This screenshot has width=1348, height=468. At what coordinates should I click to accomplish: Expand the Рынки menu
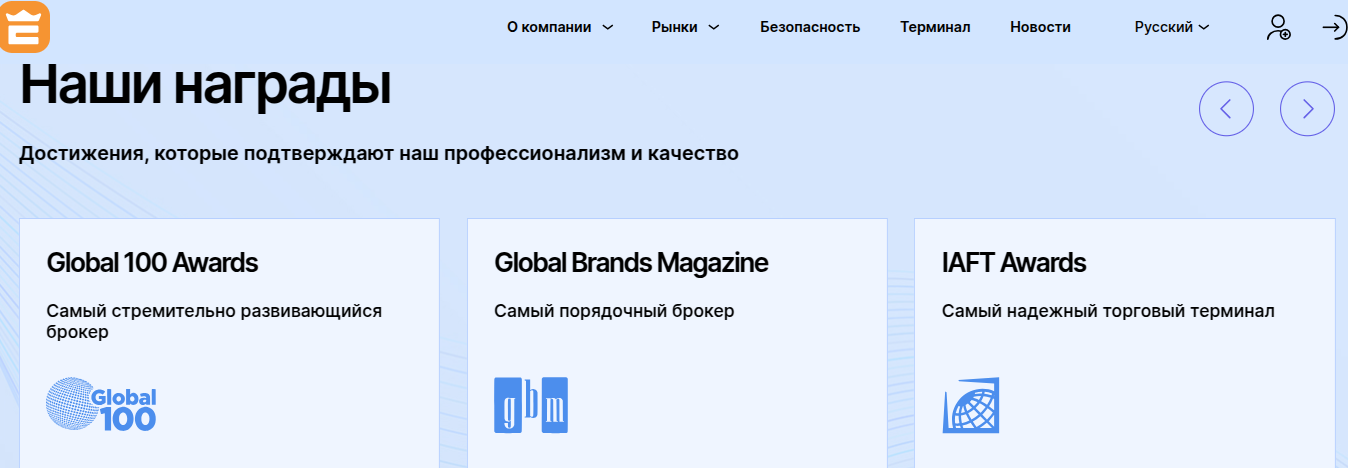click(685, 27)
